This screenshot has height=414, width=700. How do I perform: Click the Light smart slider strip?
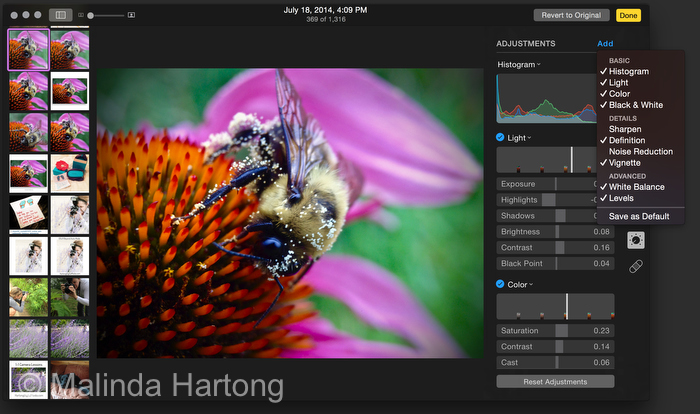point(547,160)
